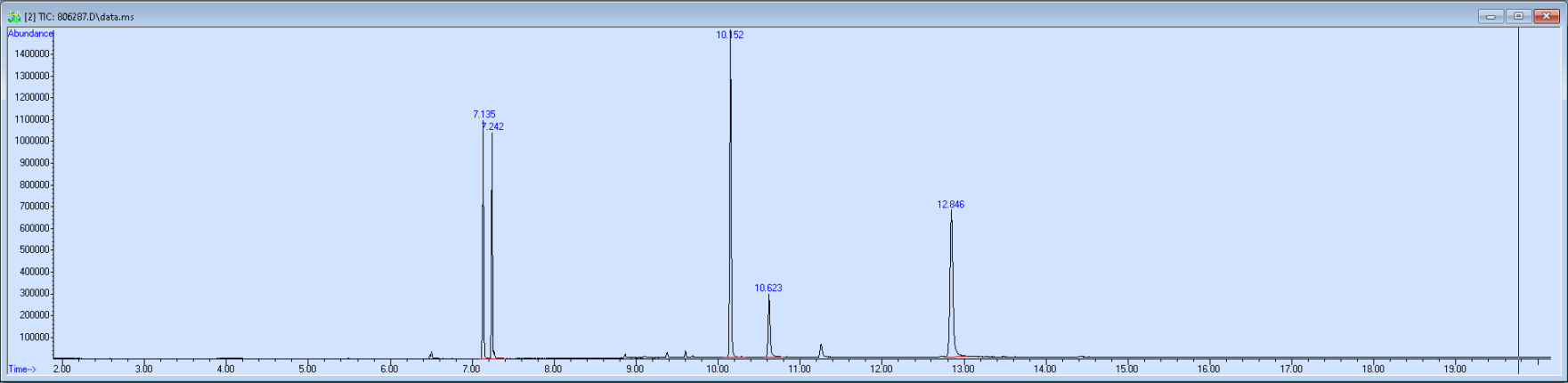1568x383 pixels.
Task: Click the 19.00 time axis tick label
Action: click(1455, 369)
